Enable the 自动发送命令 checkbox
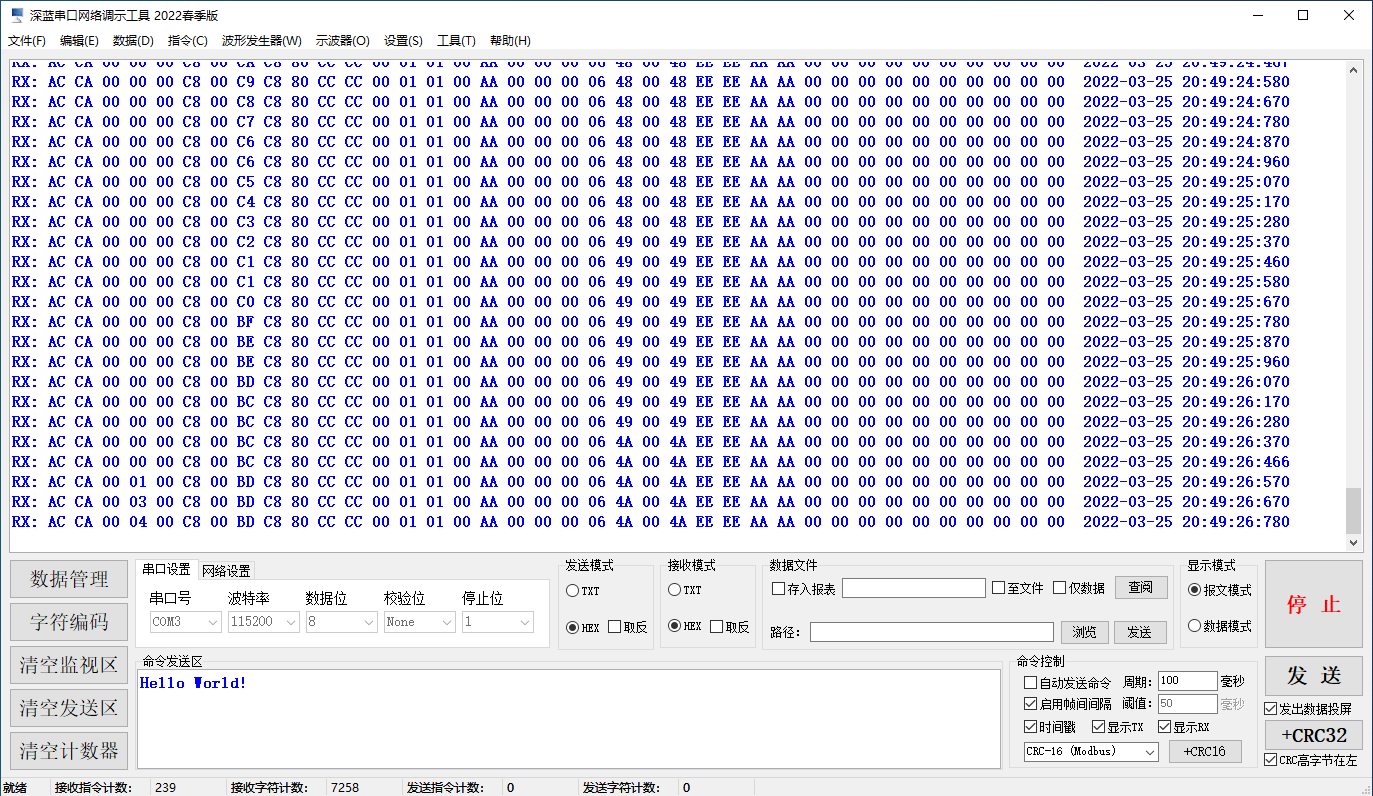 (1031, 683)
